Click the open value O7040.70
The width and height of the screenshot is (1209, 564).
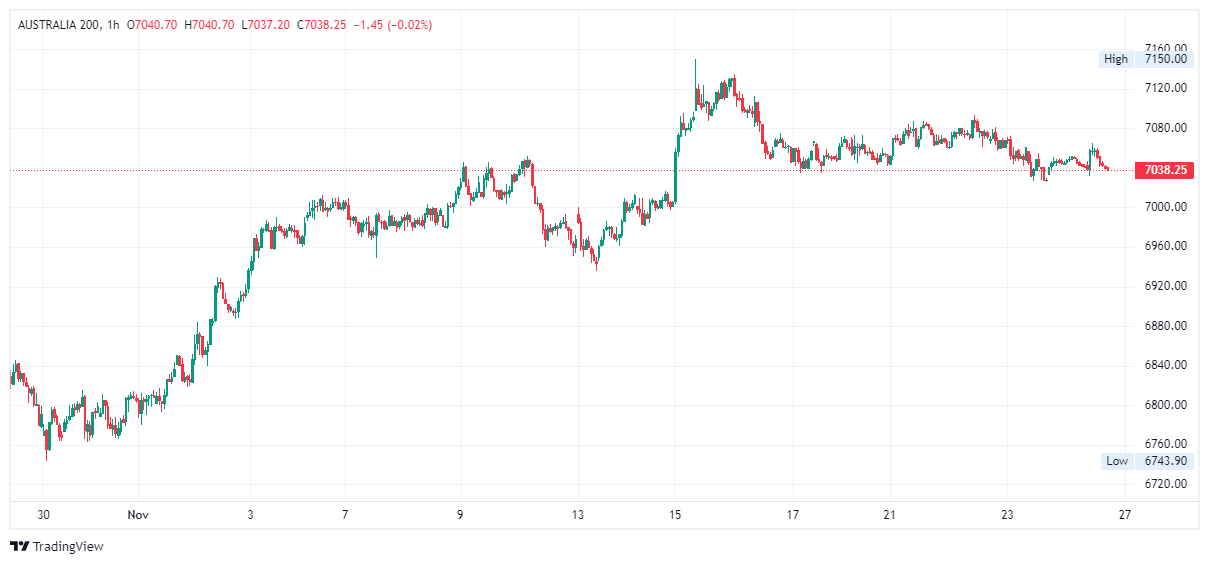[x=154, y=24]
